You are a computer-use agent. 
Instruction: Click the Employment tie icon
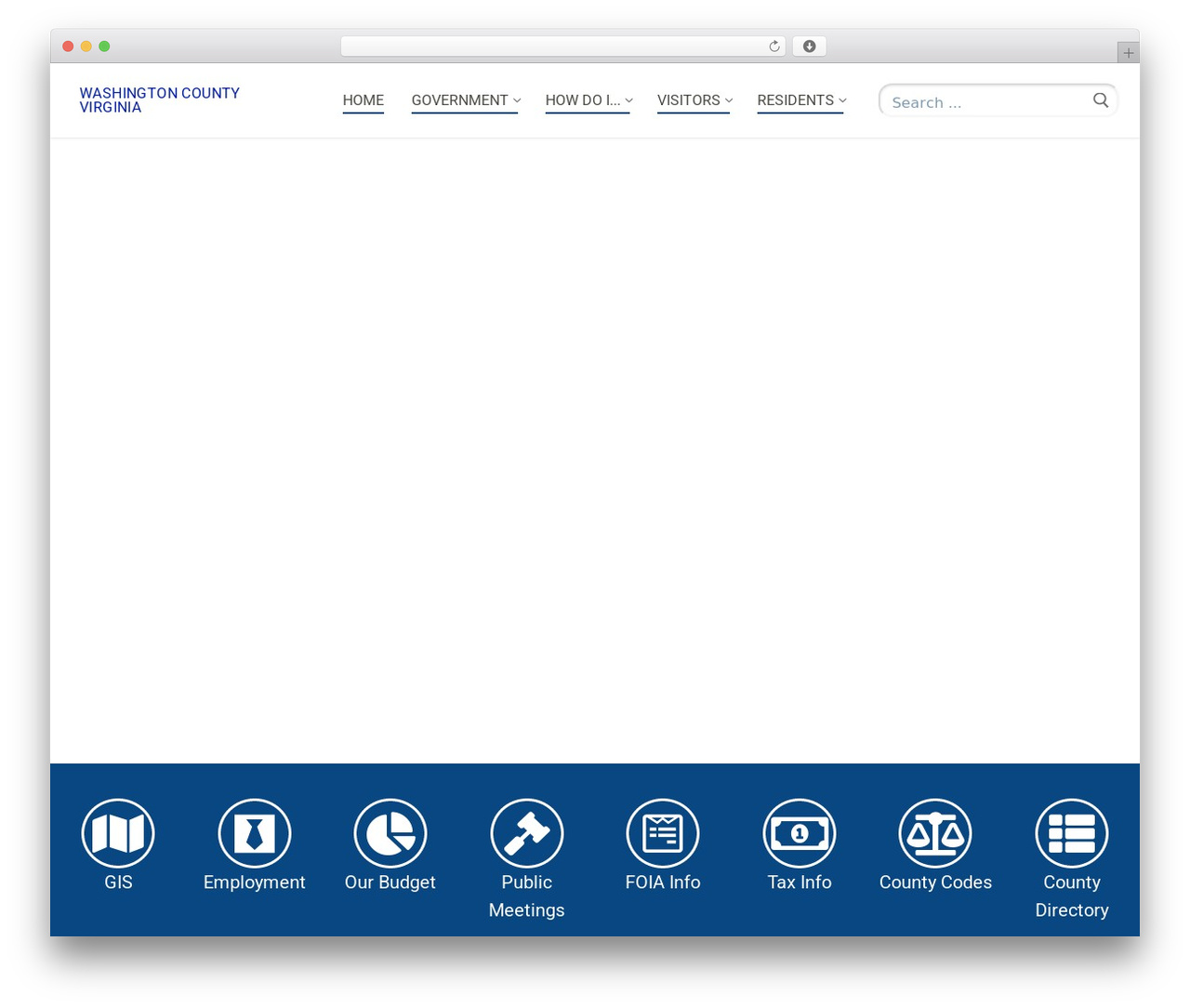[x=255, y=833]
